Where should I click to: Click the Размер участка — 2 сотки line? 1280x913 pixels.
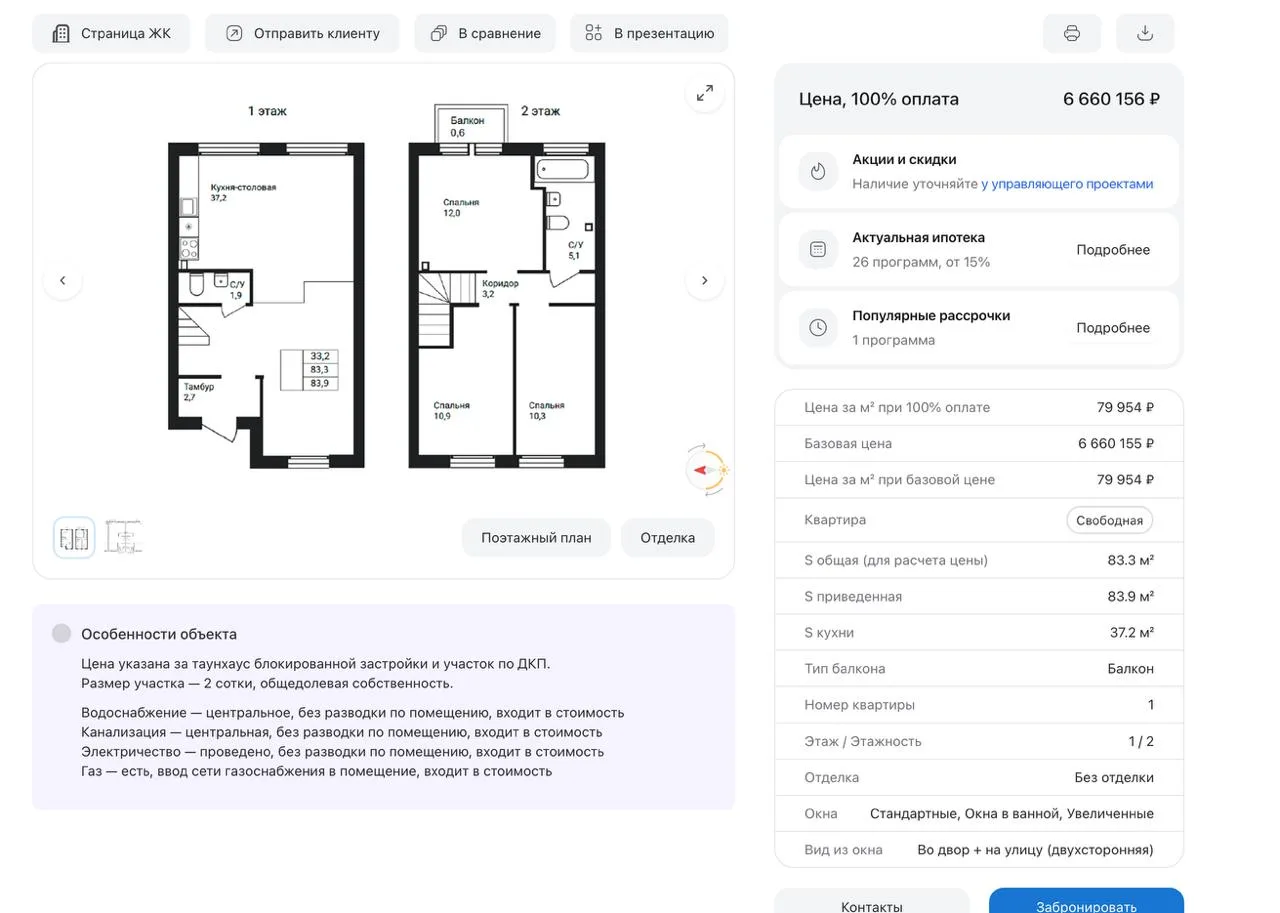coord(267,684)
